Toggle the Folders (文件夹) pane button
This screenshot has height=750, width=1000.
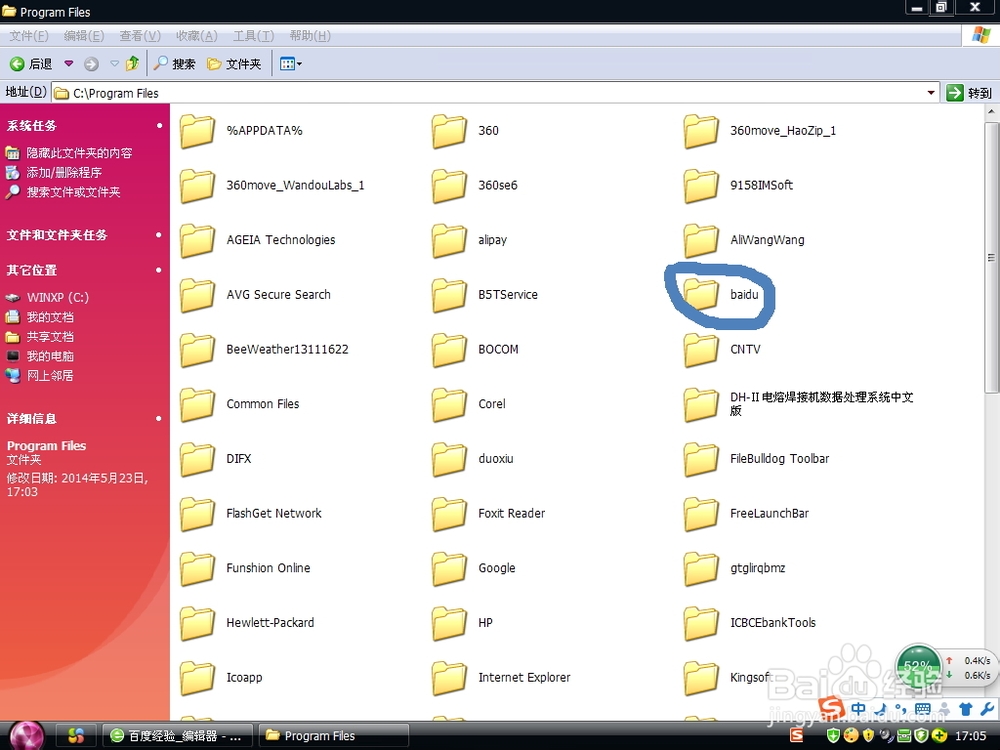click(234, 64)
